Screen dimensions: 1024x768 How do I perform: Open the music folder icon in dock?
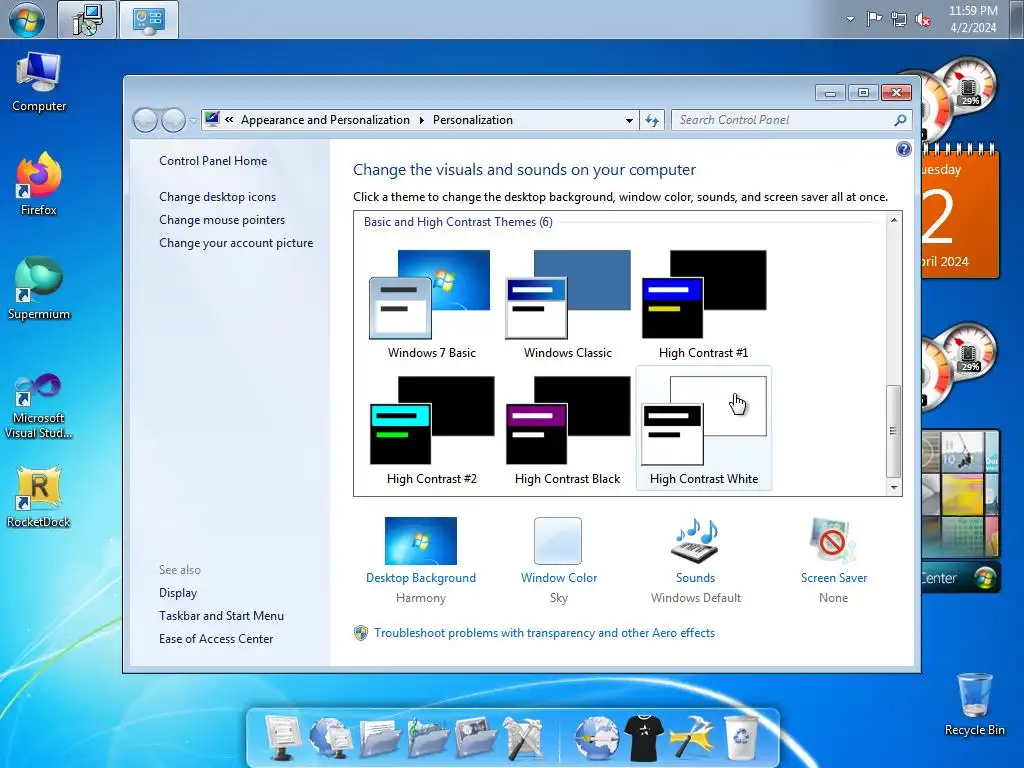point(427,738)
